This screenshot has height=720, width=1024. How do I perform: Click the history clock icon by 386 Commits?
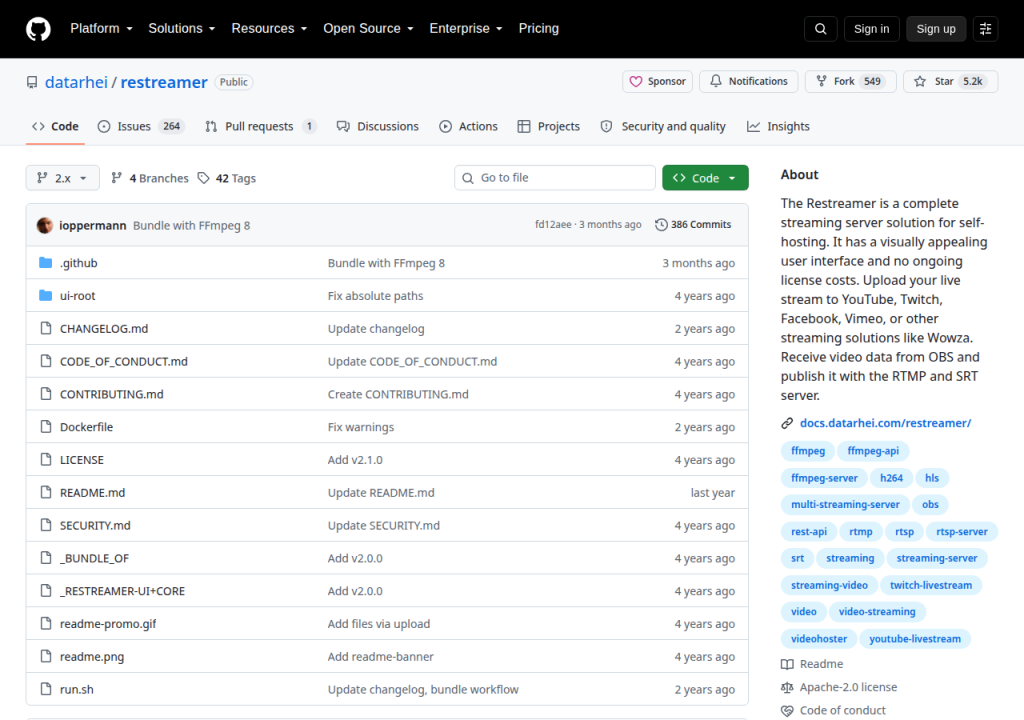(x=661, y=225)
